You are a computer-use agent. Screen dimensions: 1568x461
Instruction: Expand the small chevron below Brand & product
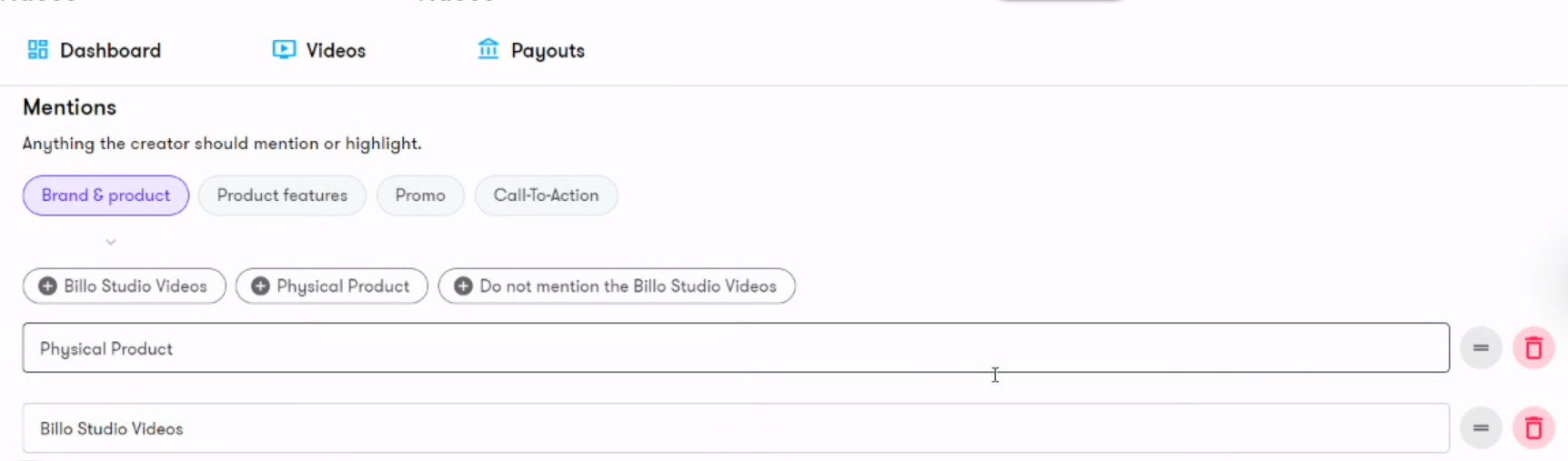coord(110,242)
